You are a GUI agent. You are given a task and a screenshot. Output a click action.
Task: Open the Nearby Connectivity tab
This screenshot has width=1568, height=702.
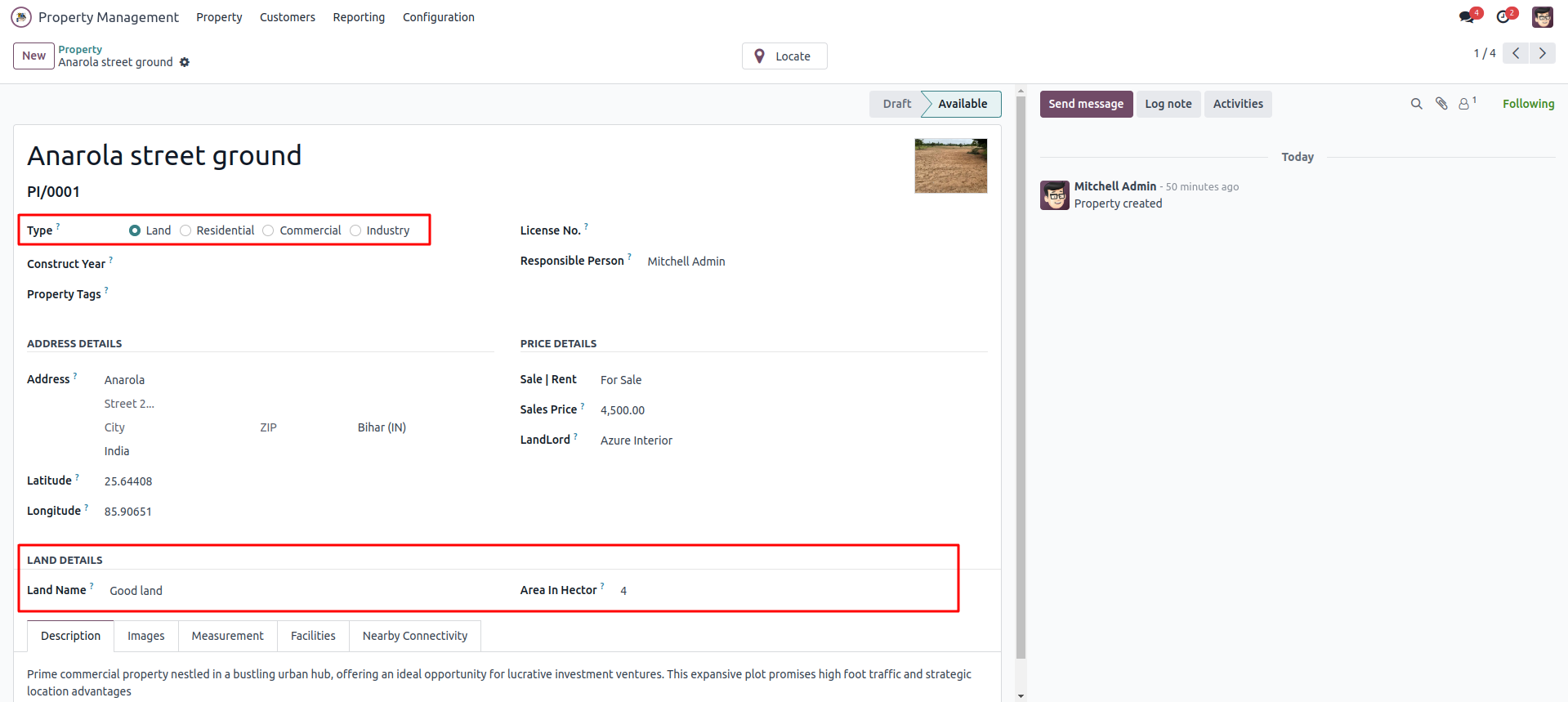(x=415, y=636)
